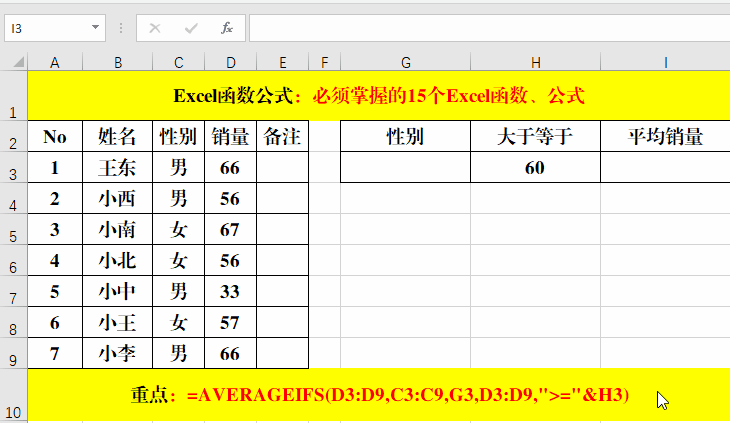Select column D header

click(x=230, y=62)
